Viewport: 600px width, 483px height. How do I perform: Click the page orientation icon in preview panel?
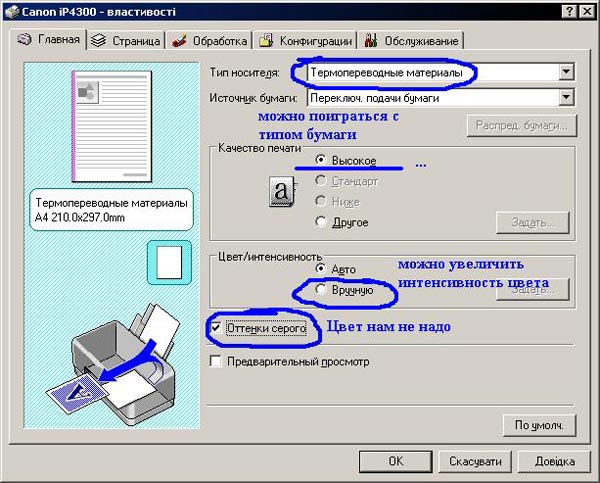169,263
